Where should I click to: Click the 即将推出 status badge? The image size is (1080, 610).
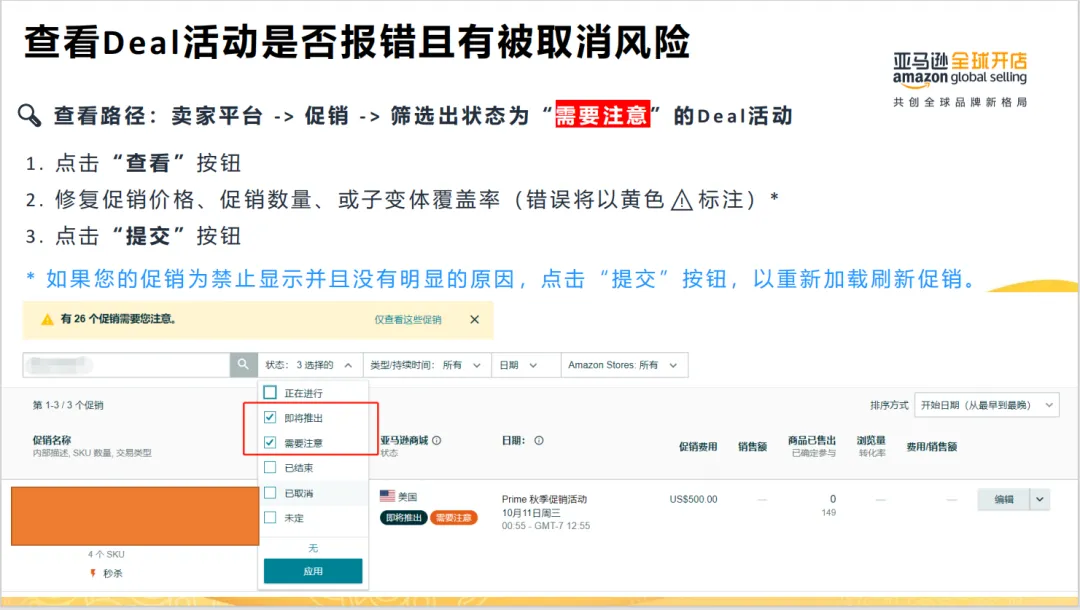pos(404,517)
